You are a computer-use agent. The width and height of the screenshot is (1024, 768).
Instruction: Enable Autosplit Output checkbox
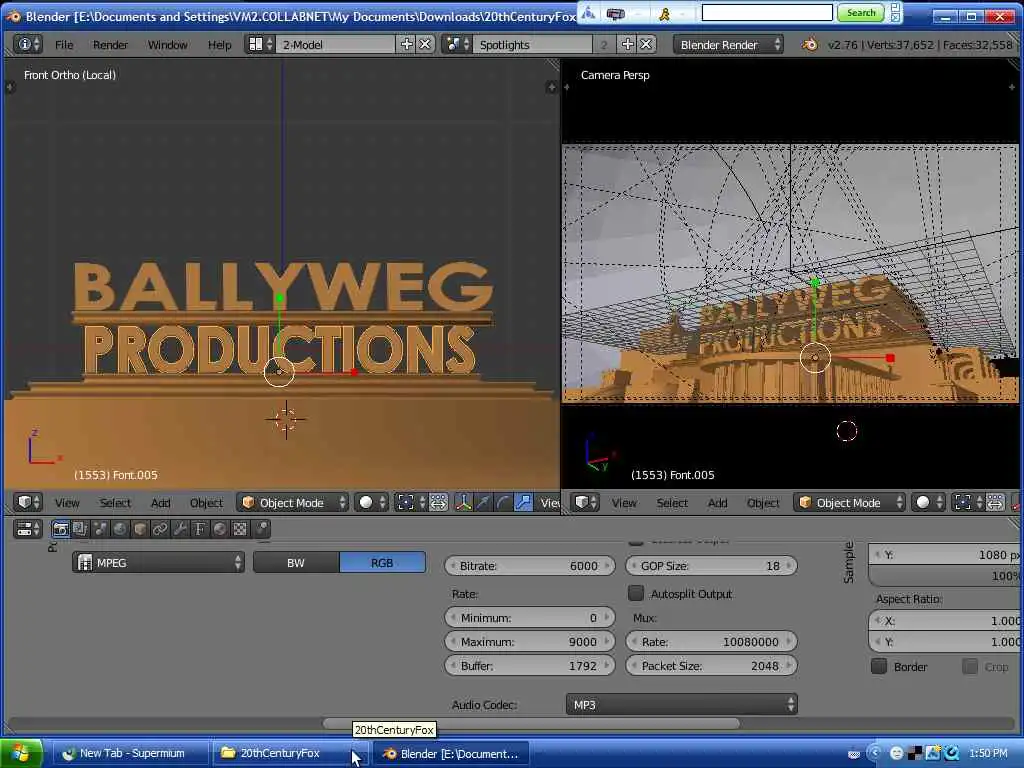635,593
